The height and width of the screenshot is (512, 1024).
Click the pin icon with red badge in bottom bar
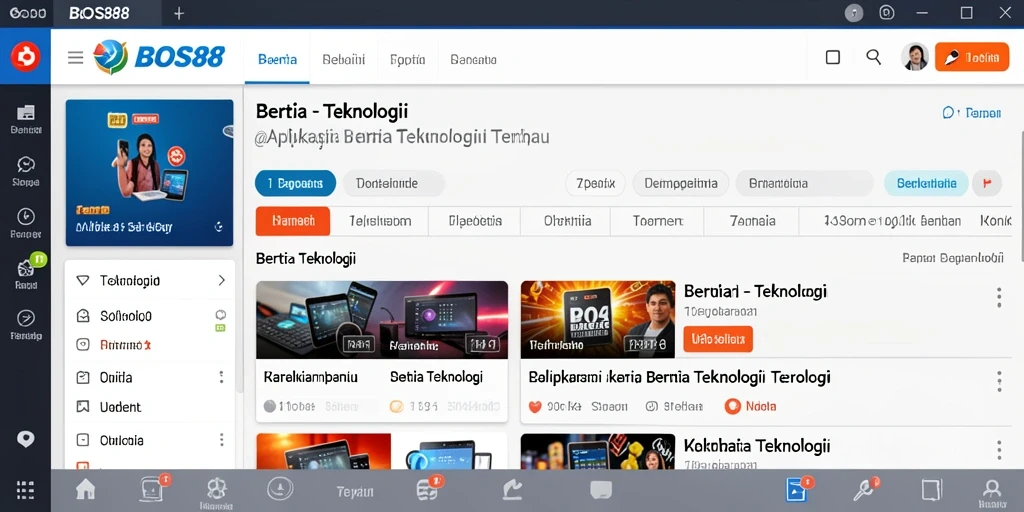click(866, 489)
